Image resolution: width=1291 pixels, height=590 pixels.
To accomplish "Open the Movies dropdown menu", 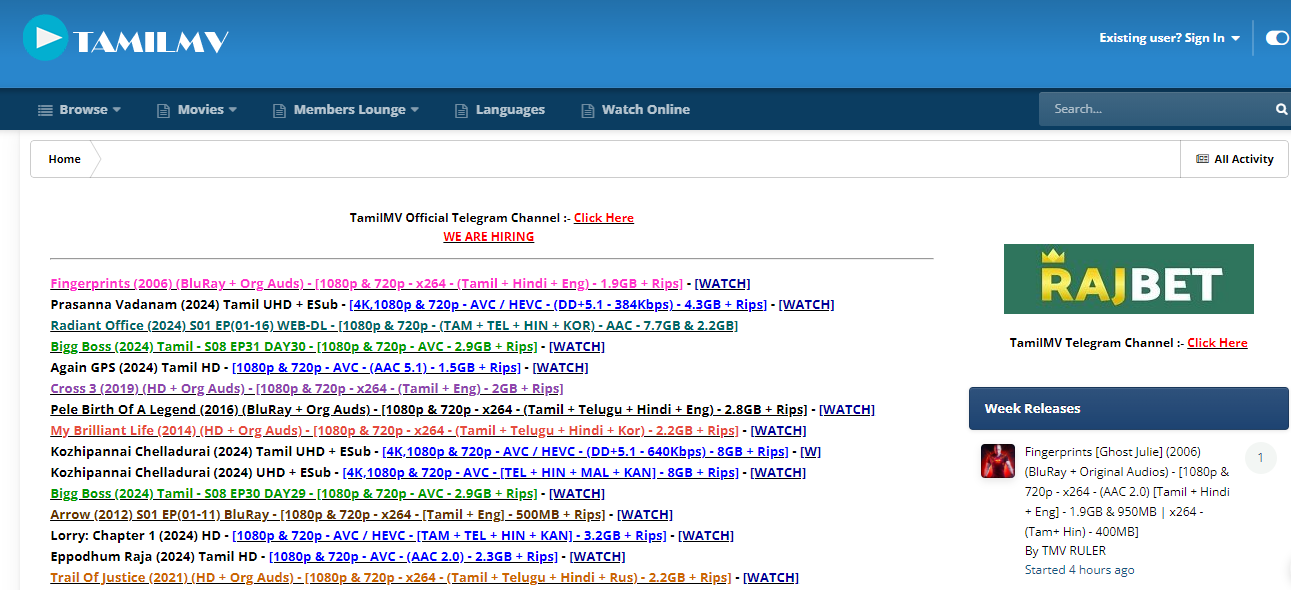I will pos(197,110).
